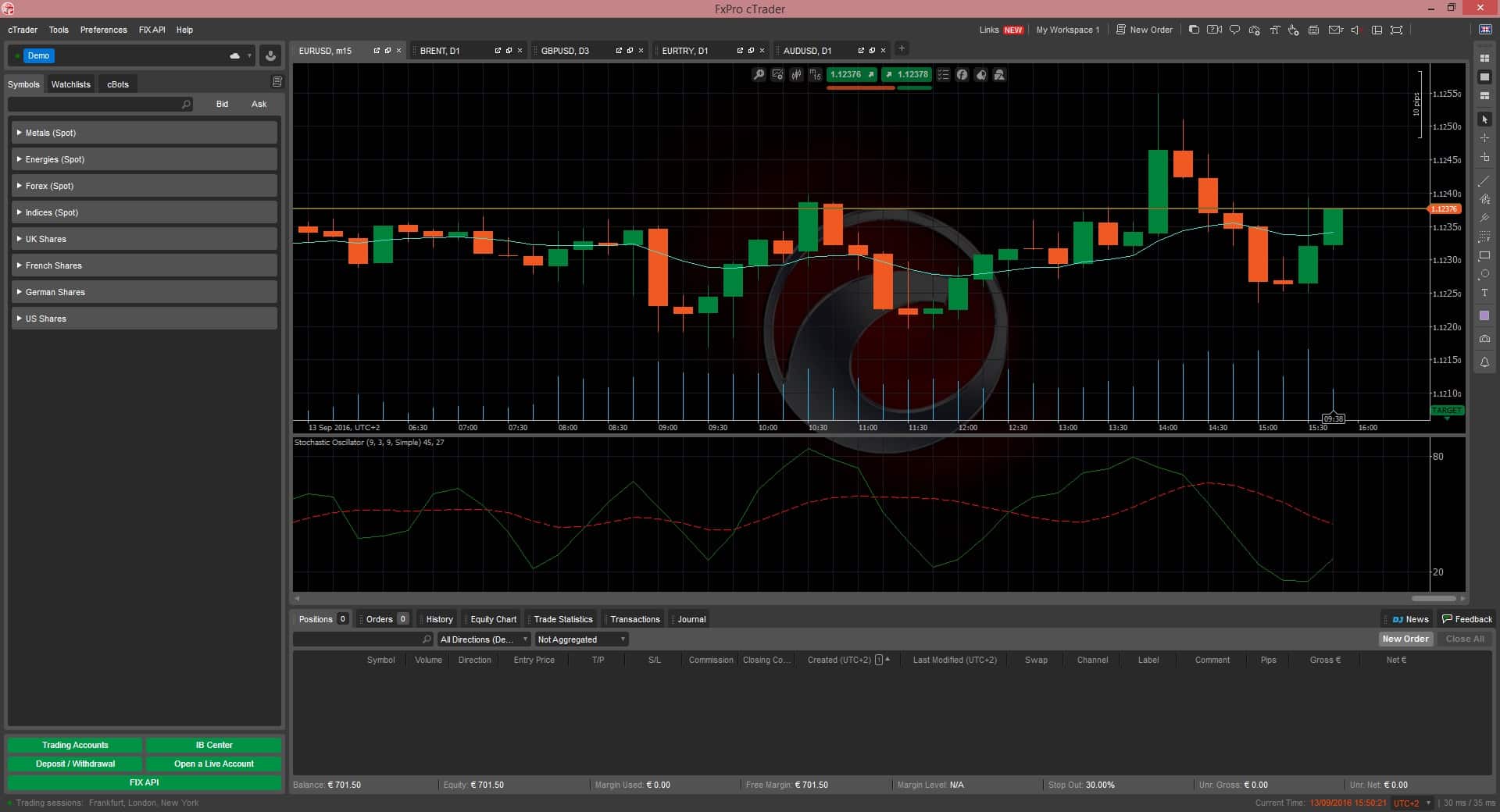Toggle QuickTrade click mode icon
Screen dimensions: 1500x812
[1294, 30]
